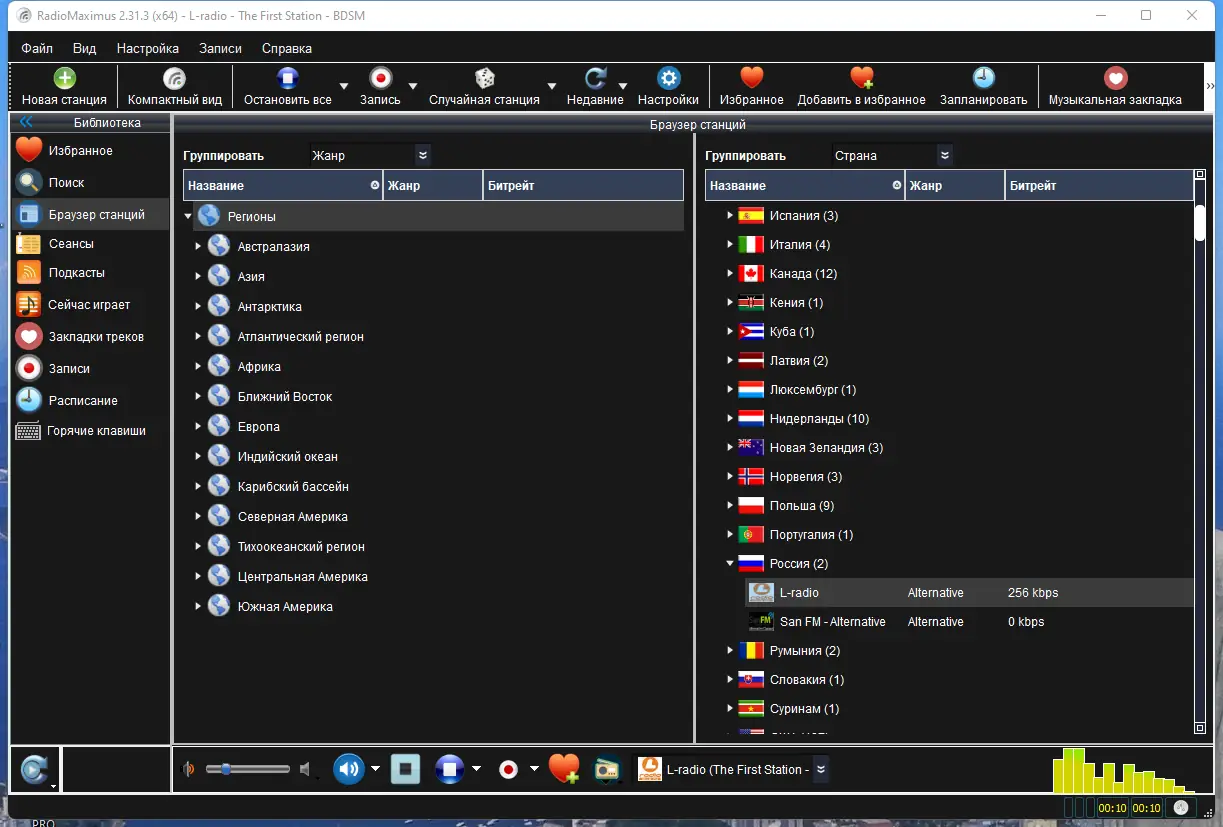The width and height of the screenshot is (1223, 827).
Task: Open Записи in the sidebar
Action: (x=90, y=368)
